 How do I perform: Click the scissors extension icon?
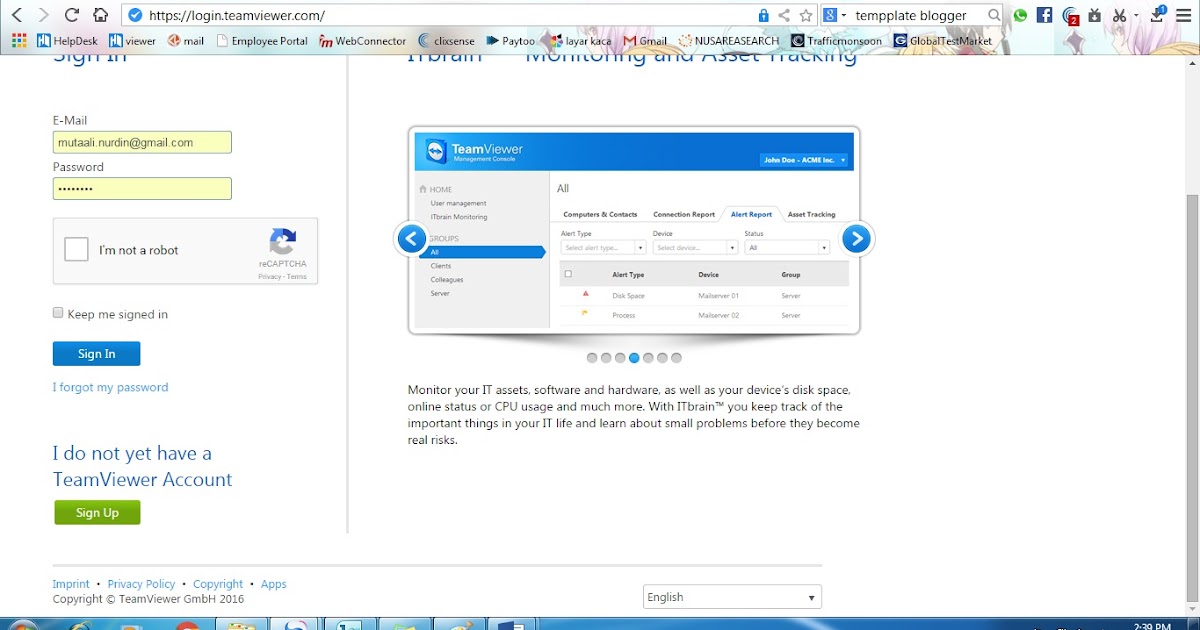1120,15
